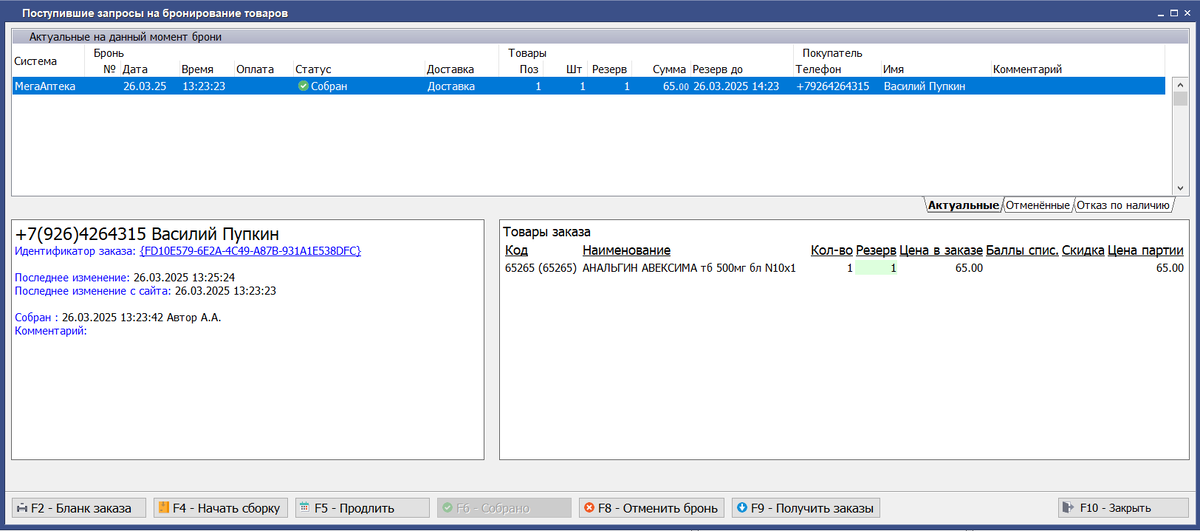The height and width of the screenshot is (531, 1200).
Task: Click F8 - Отменить бронь button
Action: pos(651,508)
